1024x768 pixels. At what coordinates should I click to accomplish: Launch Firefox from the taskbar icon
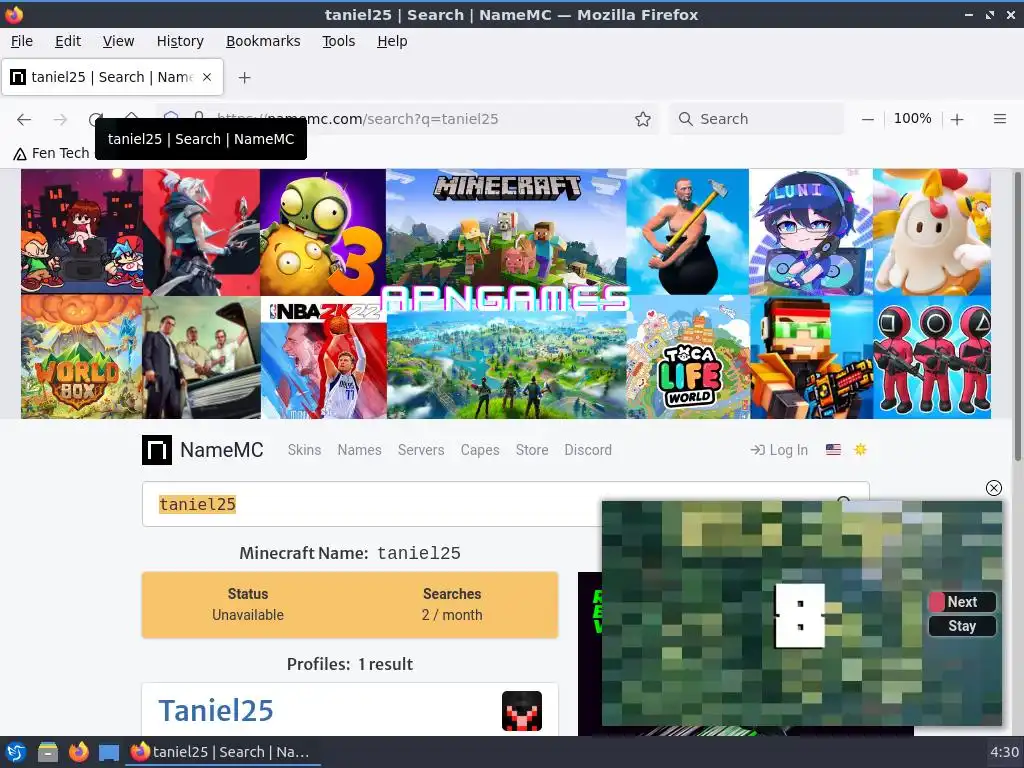(x=78, y=752)
